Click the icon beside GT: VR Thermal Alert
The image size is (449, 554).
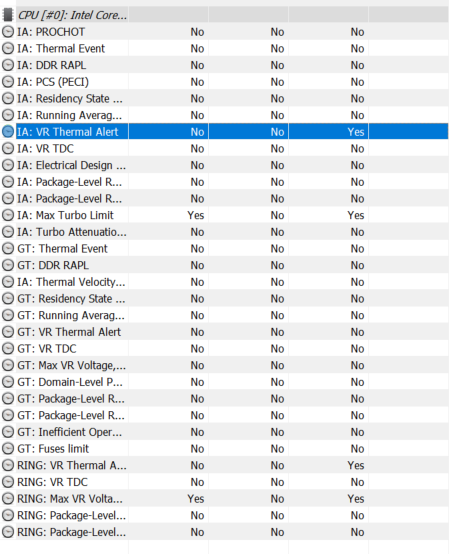(8, 332)
